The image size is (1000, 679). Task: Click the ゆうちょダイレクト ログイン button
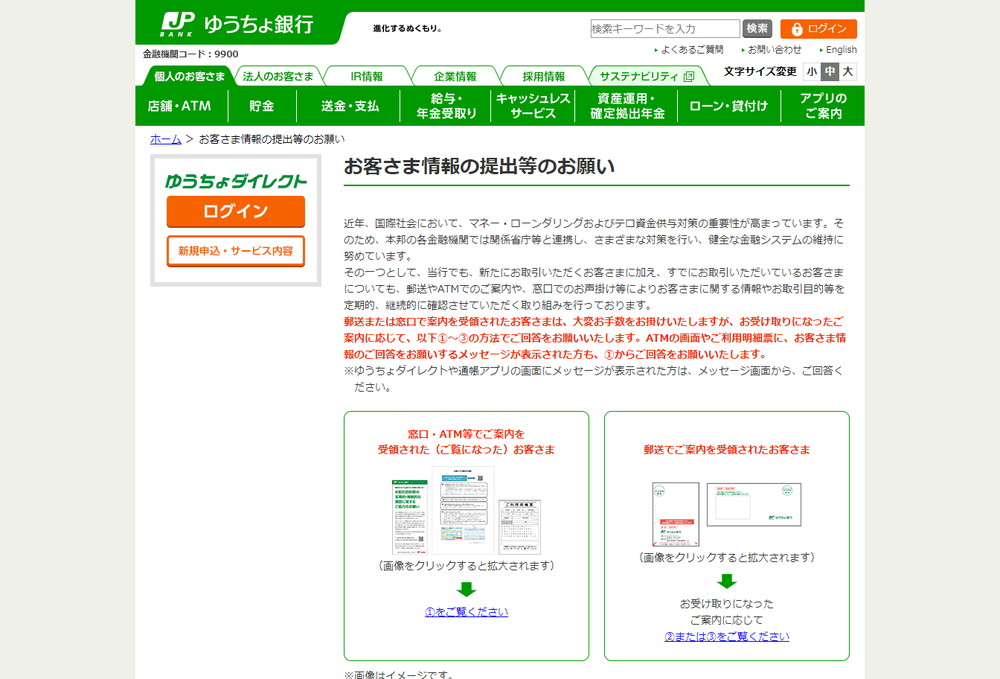click(x=235, y=211)
